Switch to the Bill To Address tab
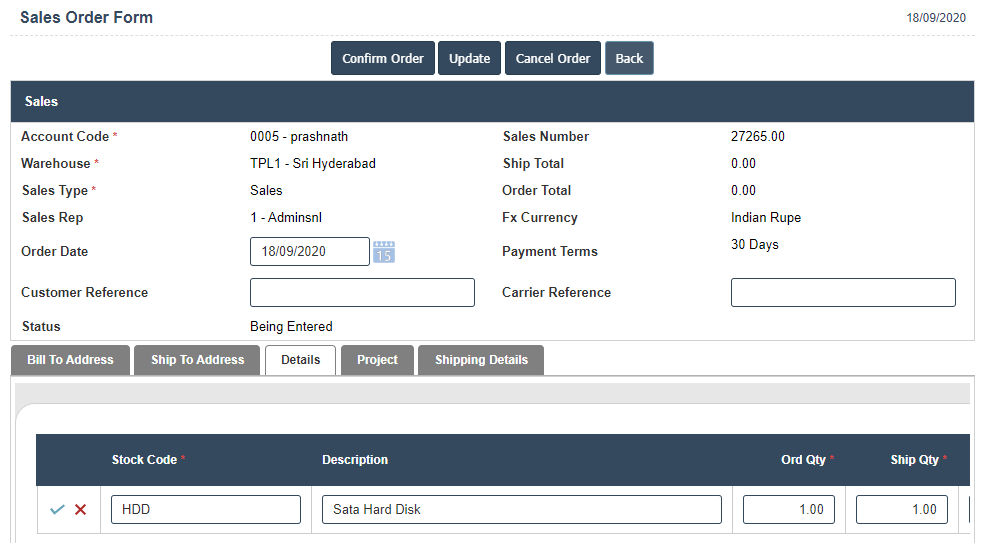 70,360
